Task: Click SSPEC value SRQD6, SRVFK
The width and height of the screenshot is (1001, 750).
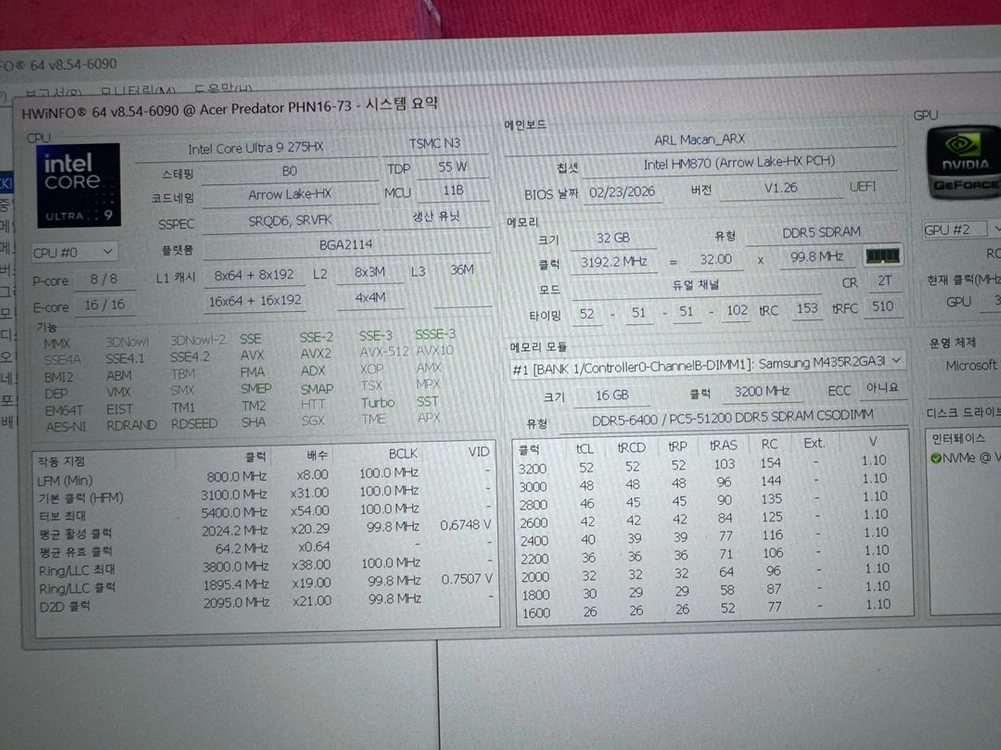Action: pyautogui.click(x=290, y=220)
